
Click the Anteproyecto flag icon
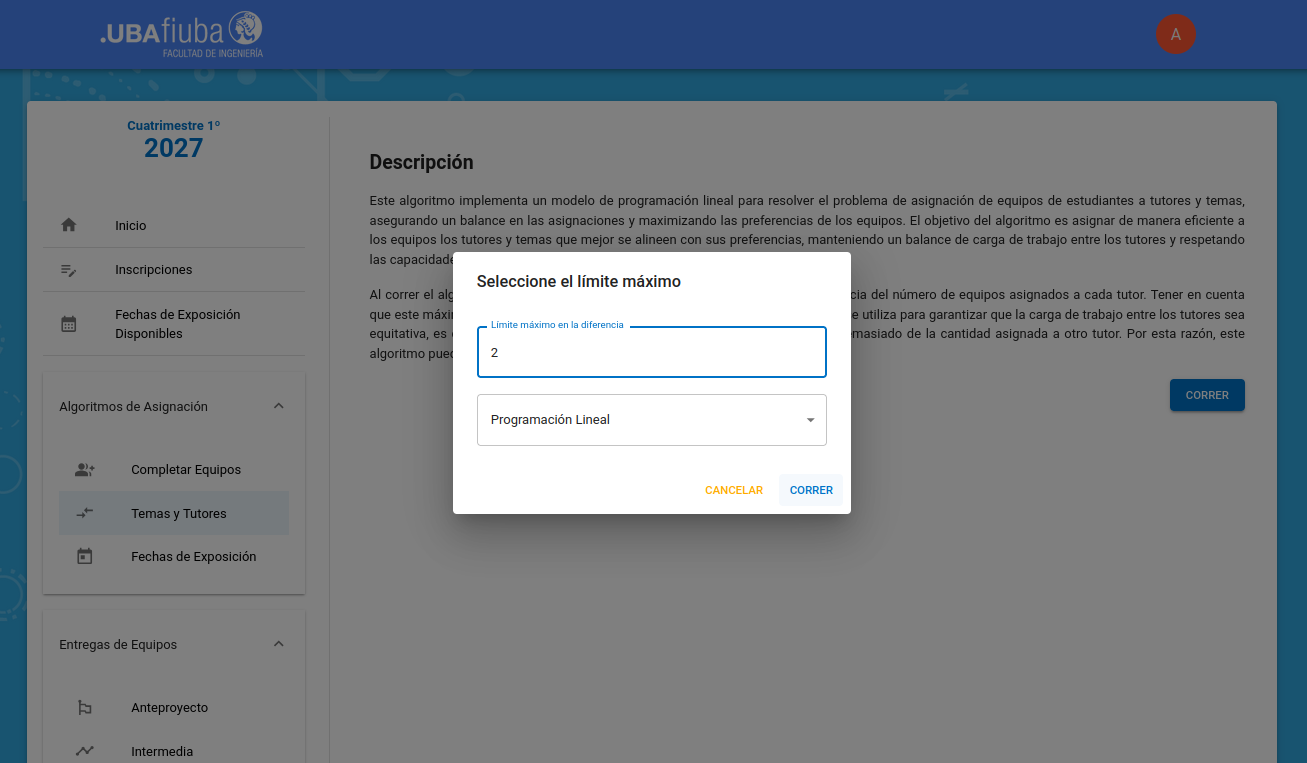coord(85,708)
